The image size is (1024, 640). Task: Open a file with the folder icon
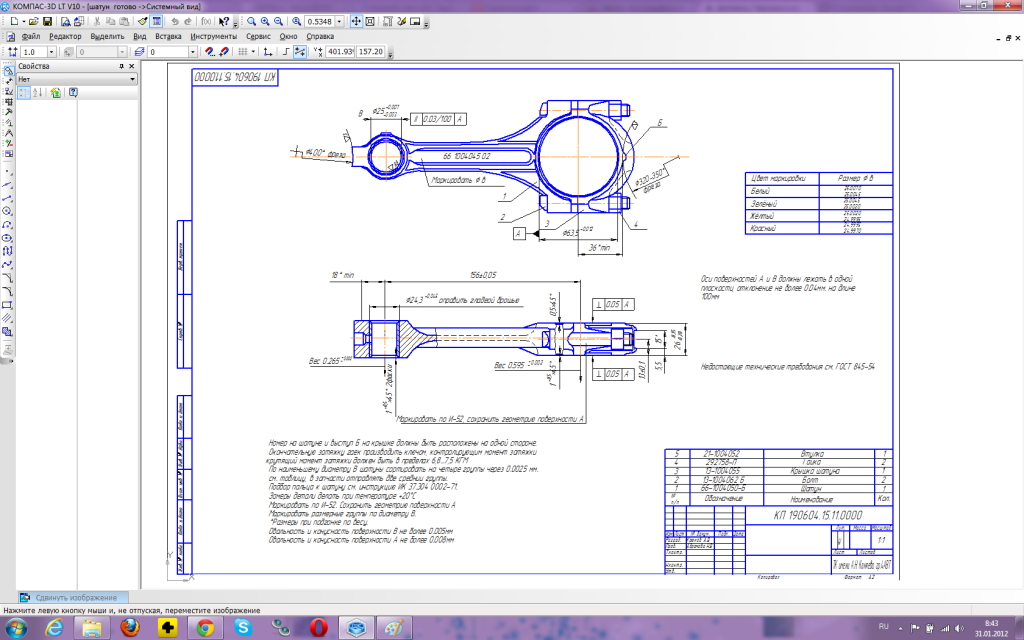(33, 22)
